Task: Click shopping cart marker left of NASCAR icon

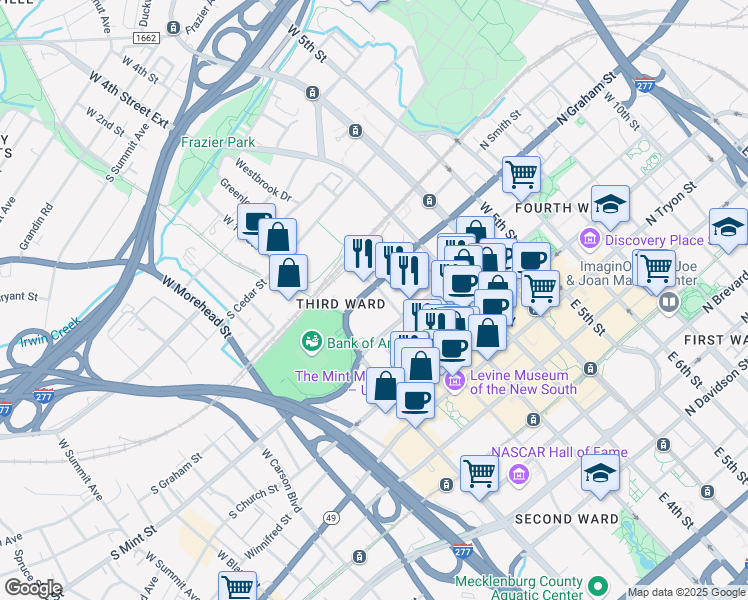Action: (479, 474)
